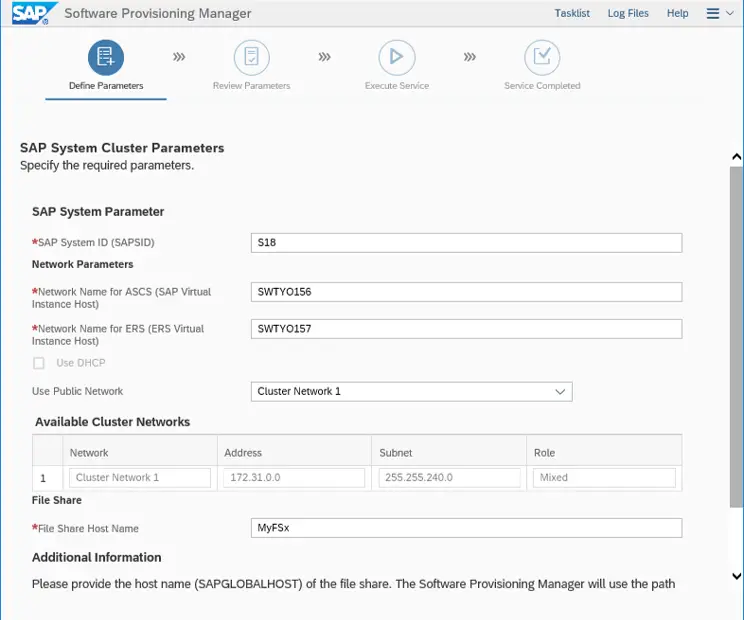Click the Network column header

[x=140, y=453]
